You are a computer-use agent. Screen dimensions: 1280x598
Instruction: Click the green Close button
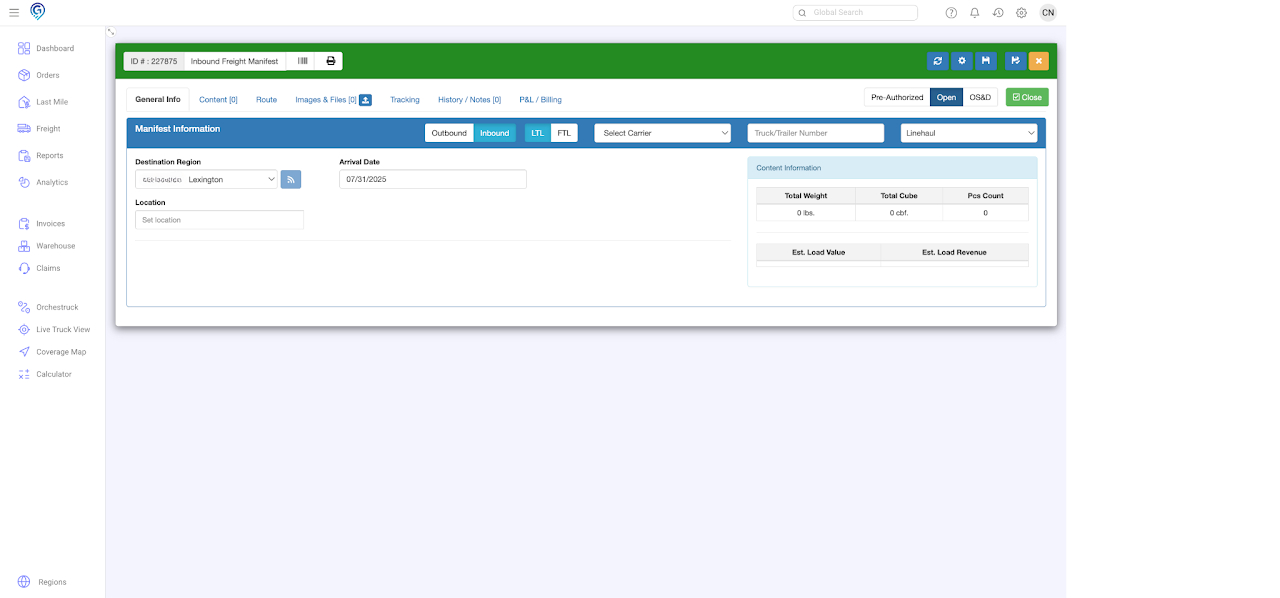point(1027,97)
